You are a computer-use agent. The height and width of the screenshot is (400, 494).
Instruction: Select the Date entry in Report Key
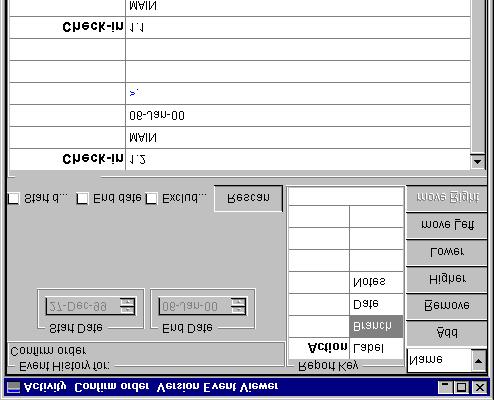click(376, 304)
